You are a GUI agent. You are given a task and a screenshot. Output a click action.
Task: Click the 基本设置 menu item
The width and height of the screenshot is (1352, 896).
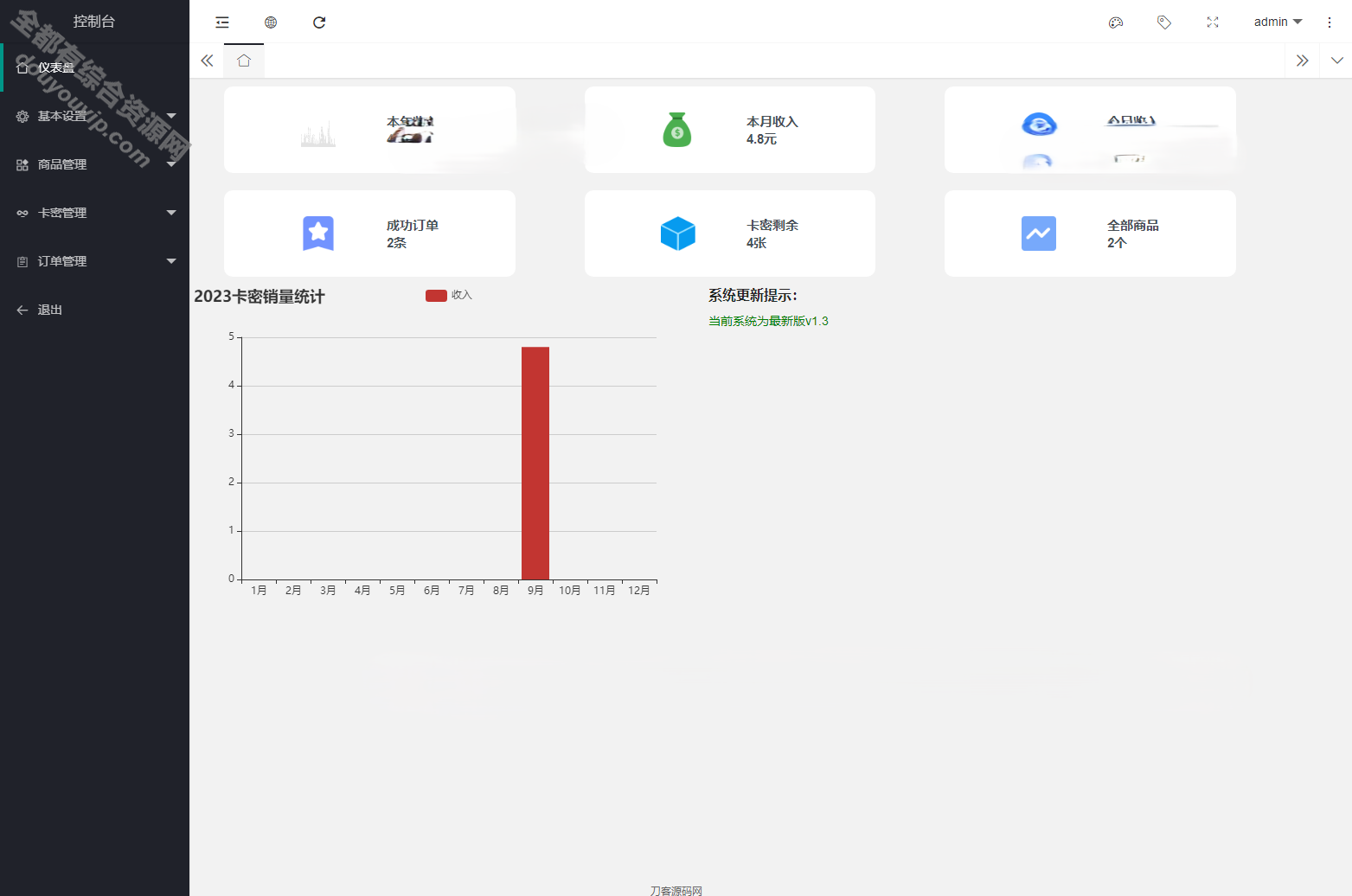coord(94,116)
